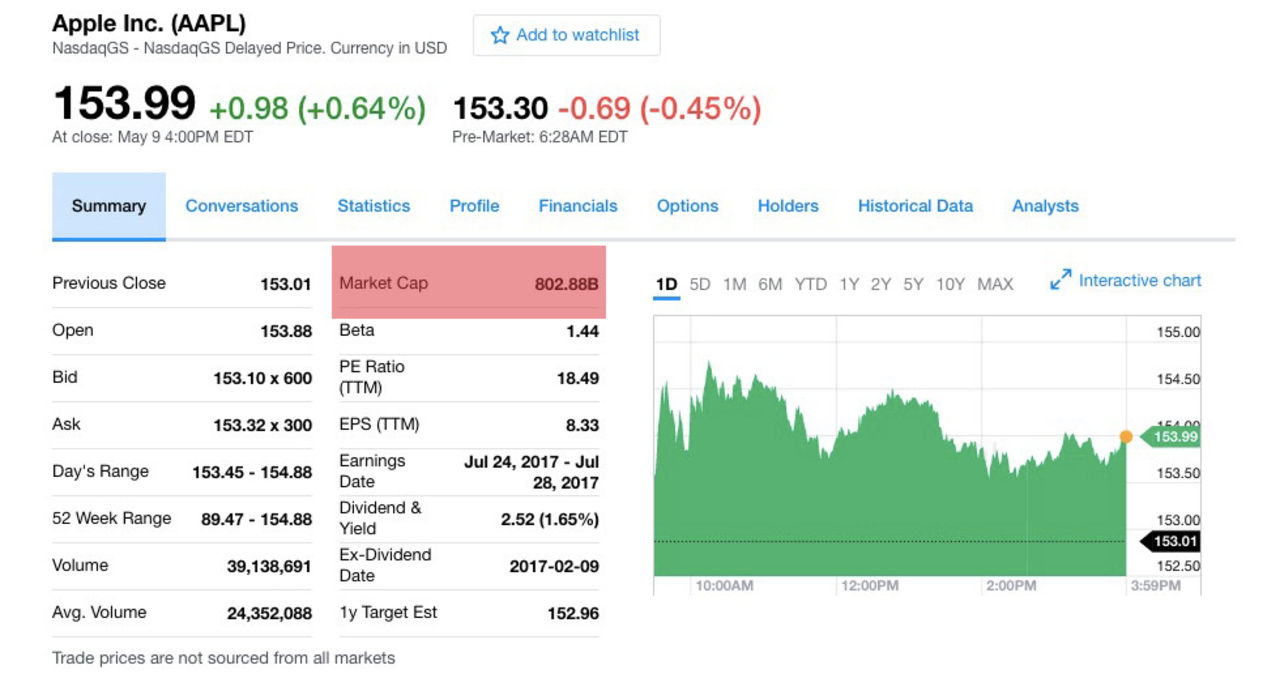Show the MAX chart range

[x=995, y=284]
